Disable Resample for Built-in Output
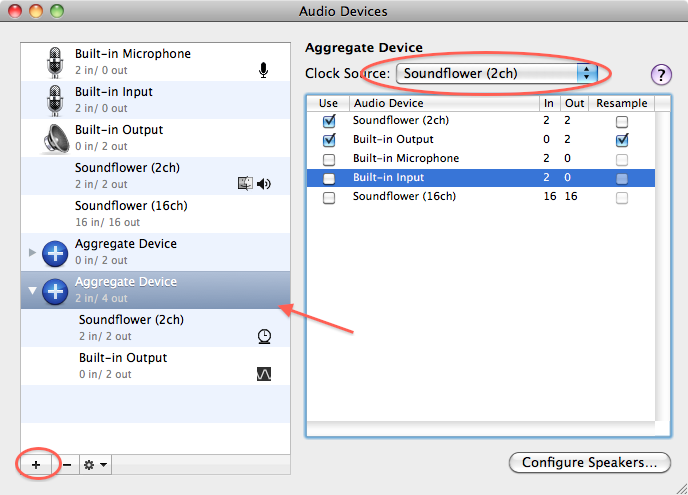 (x=622, y=140)
